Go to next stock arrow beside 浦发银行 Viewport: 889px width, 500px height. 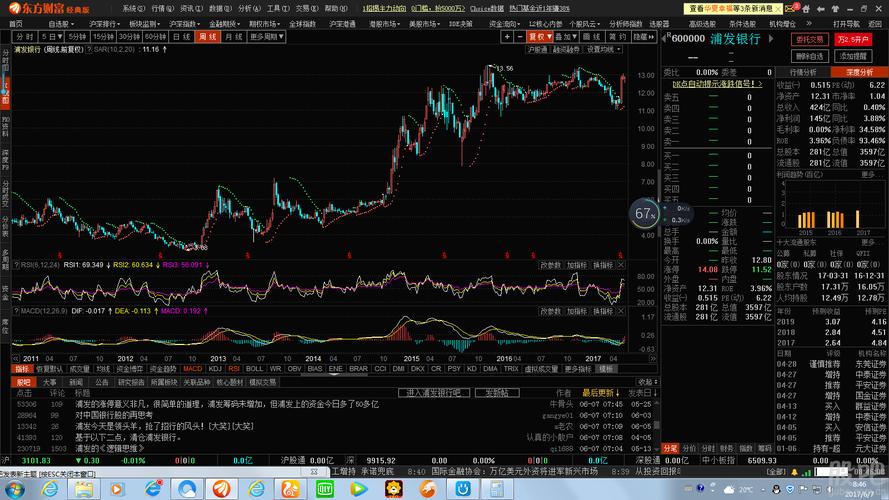771,39
